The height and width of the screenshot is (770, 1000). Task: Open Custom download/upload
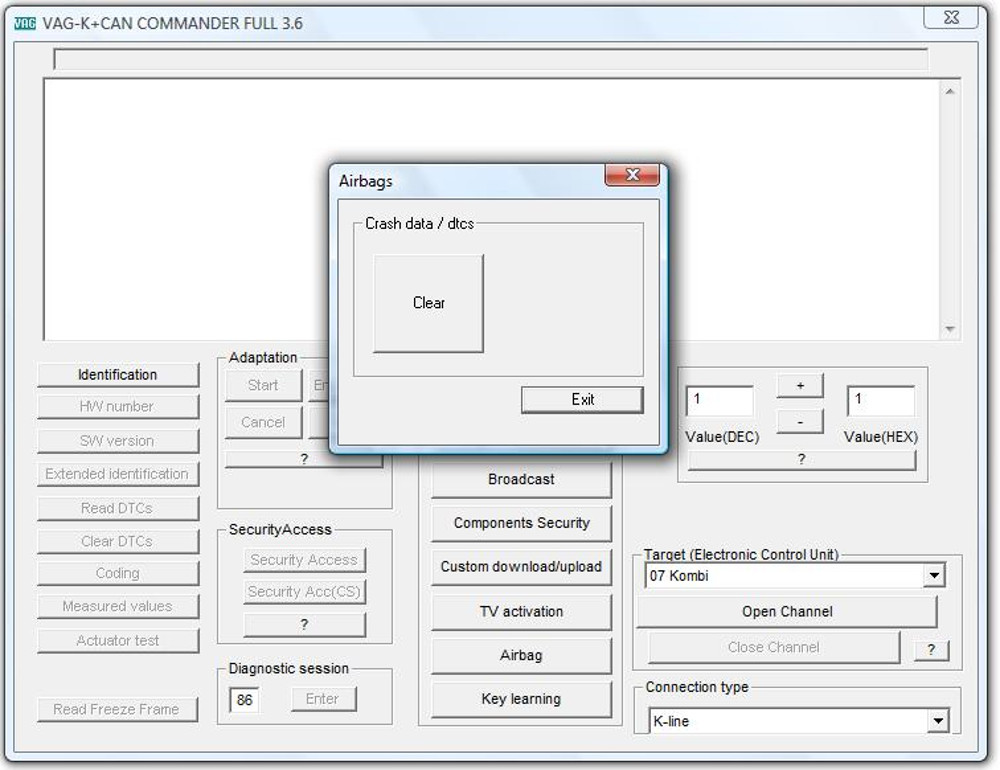click(x=521, y=566)
